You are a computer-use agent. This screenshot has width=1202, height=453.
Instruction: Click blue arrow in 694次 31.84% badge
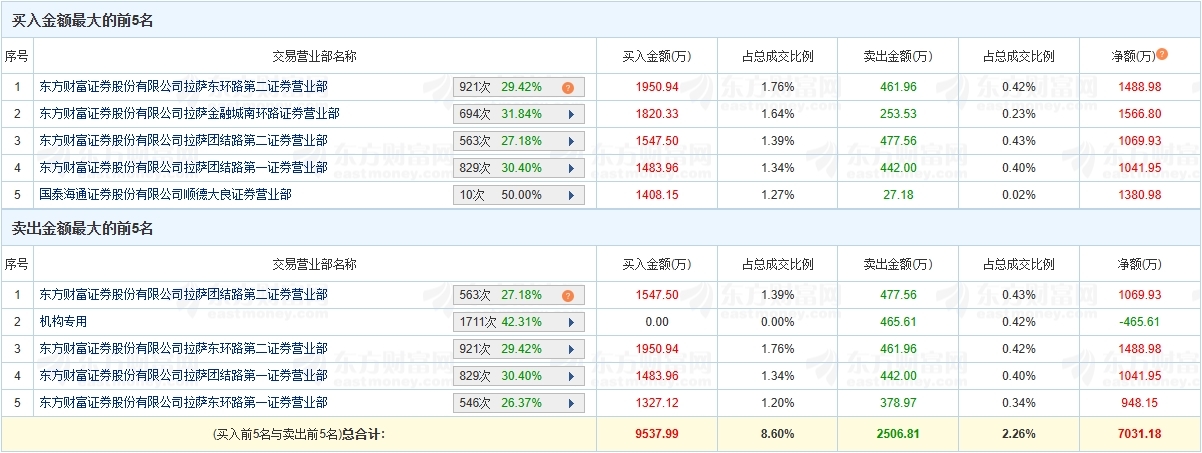point(570,114)
